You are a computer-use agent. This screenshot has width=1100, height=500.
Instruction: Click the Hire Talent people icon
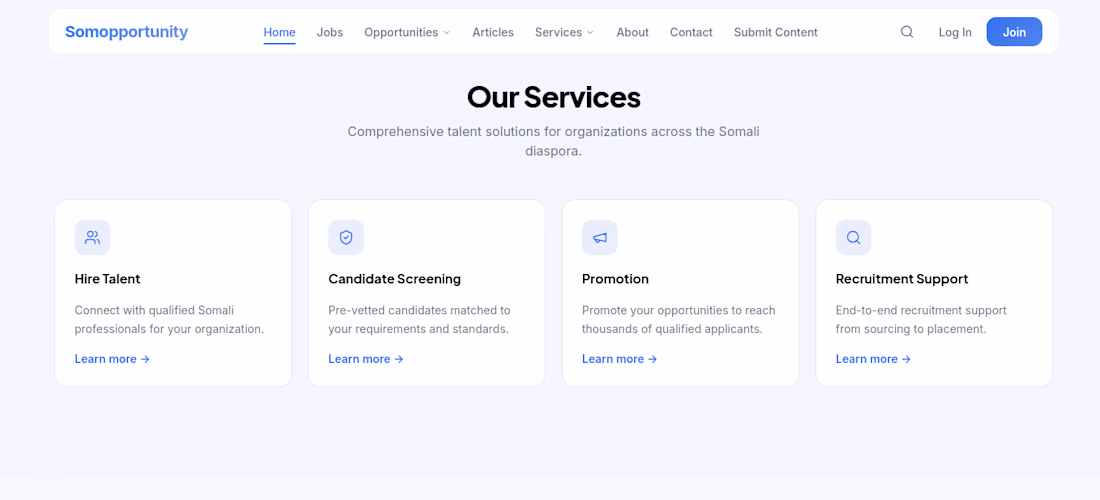tap(92, 238)
